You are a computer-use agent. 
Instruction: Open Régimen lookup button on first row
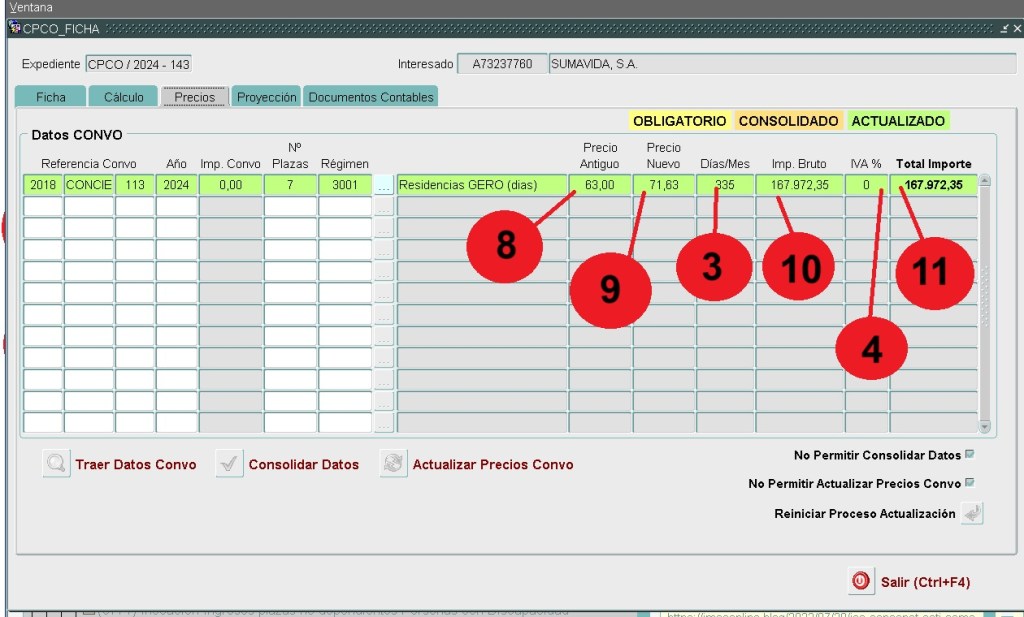pyautogui.click(x=384, y=185)
